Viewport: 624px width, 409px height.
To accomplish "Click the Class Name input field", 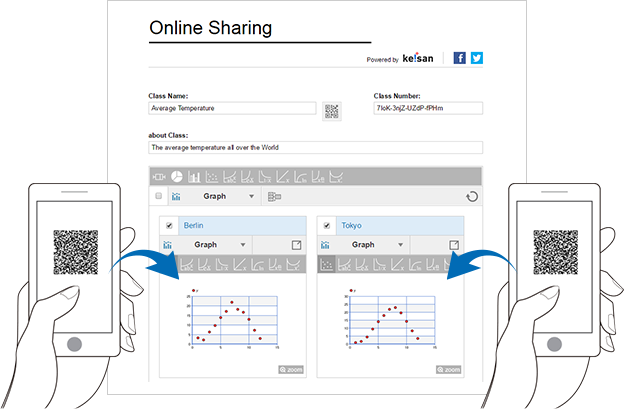I will point(231,108).
